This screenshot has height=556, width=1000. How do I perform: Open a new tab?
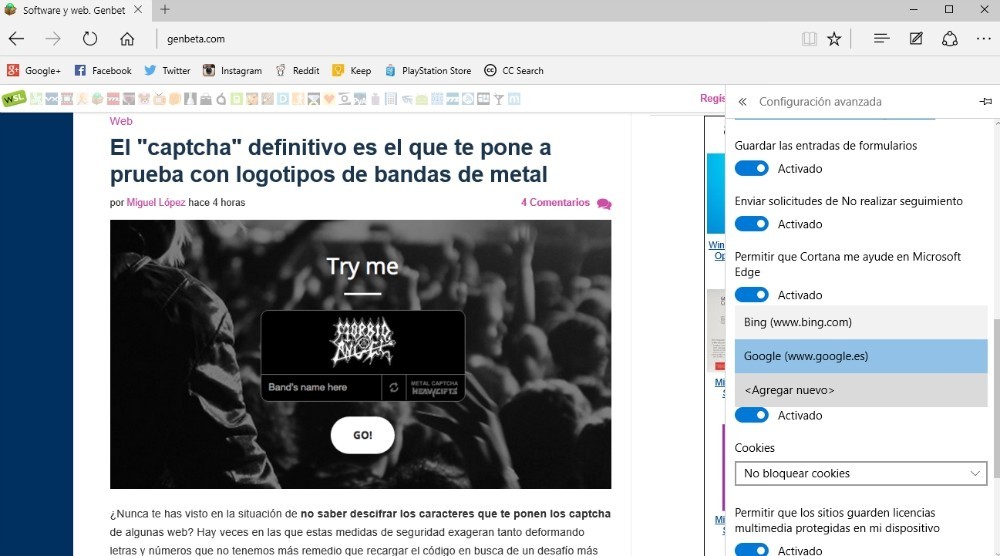pyautogui.click(x=165, y=10)
